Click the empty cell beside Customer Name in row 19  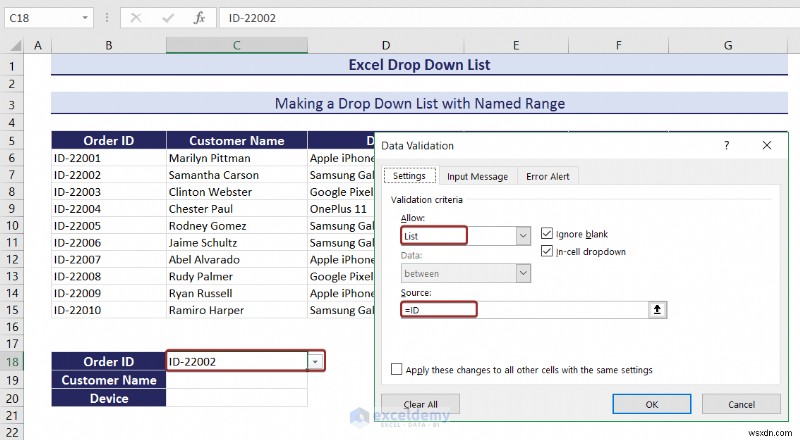237,380
